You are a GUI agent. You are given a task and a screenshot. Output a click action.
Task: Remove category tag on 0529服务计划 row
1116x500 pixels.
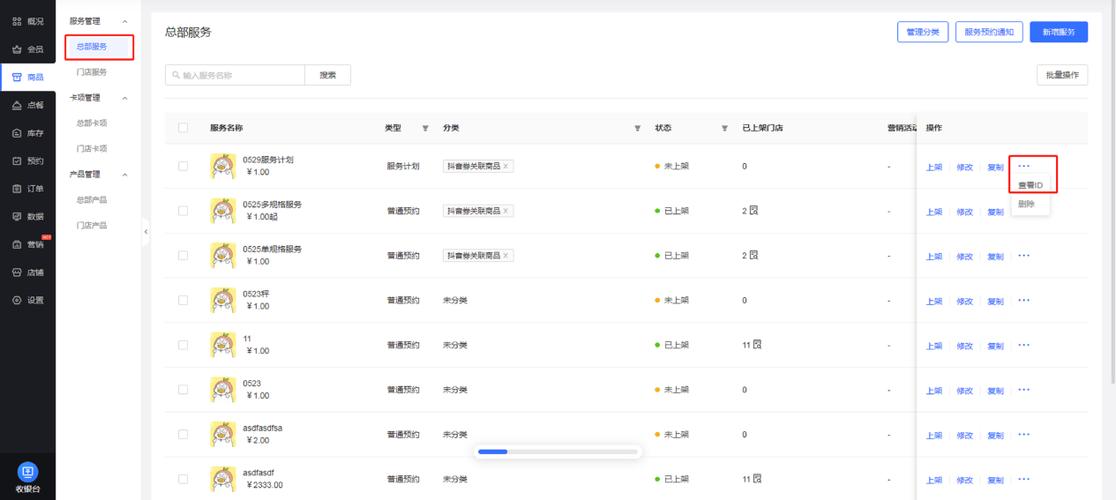[505, 166]
